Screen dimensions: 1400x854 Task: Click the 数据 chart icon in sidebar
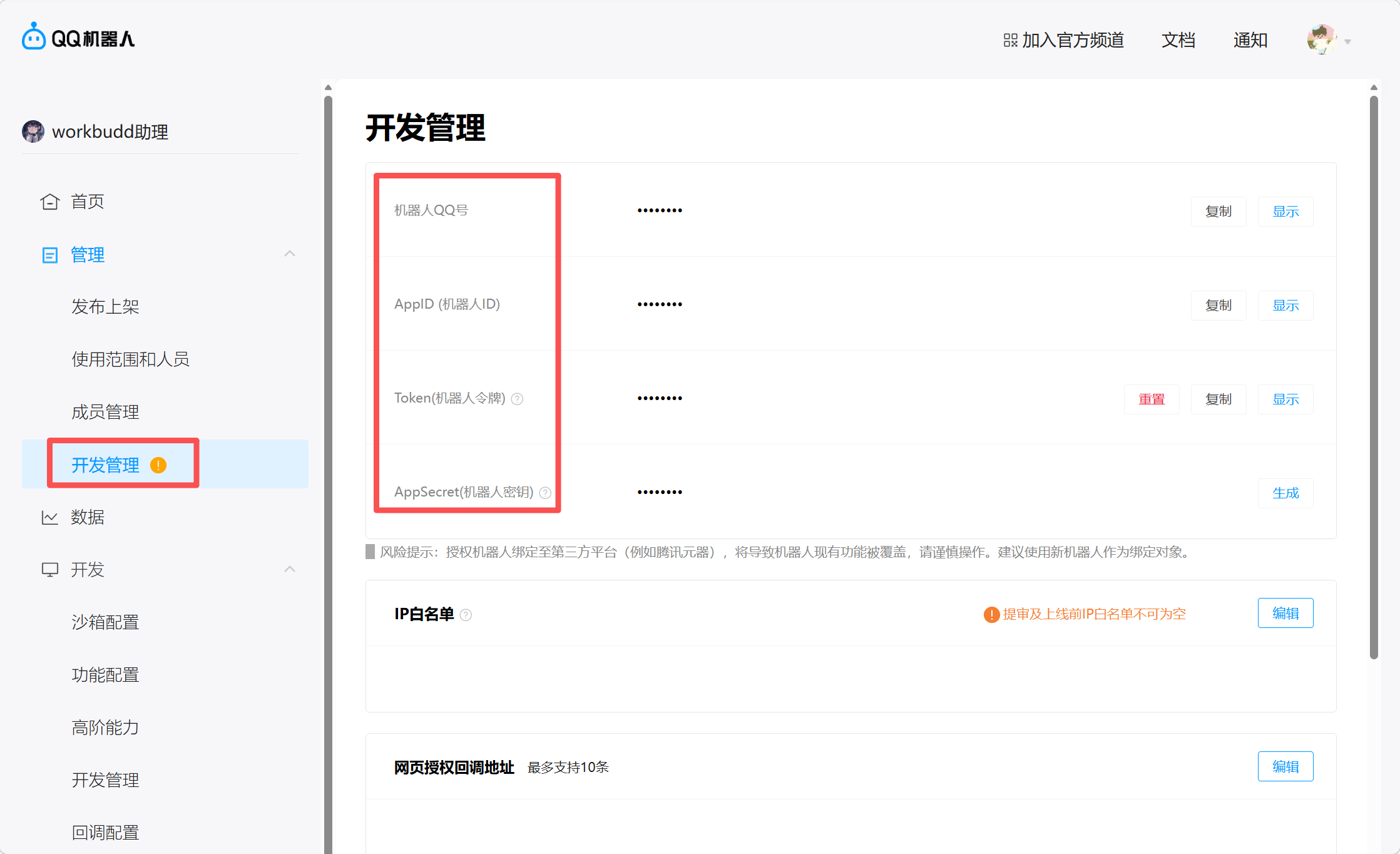click(50, 517)
